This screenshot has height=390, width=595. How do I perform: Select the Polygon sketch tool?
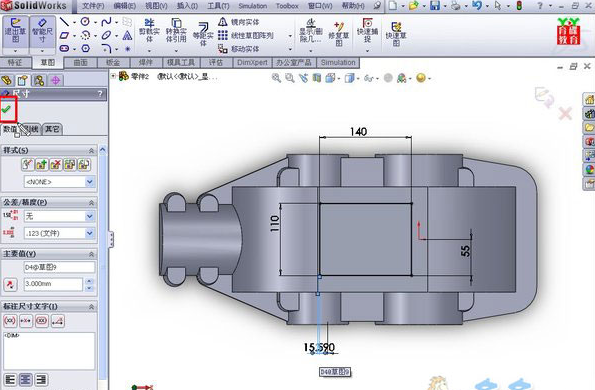click(x=85, y=49)
